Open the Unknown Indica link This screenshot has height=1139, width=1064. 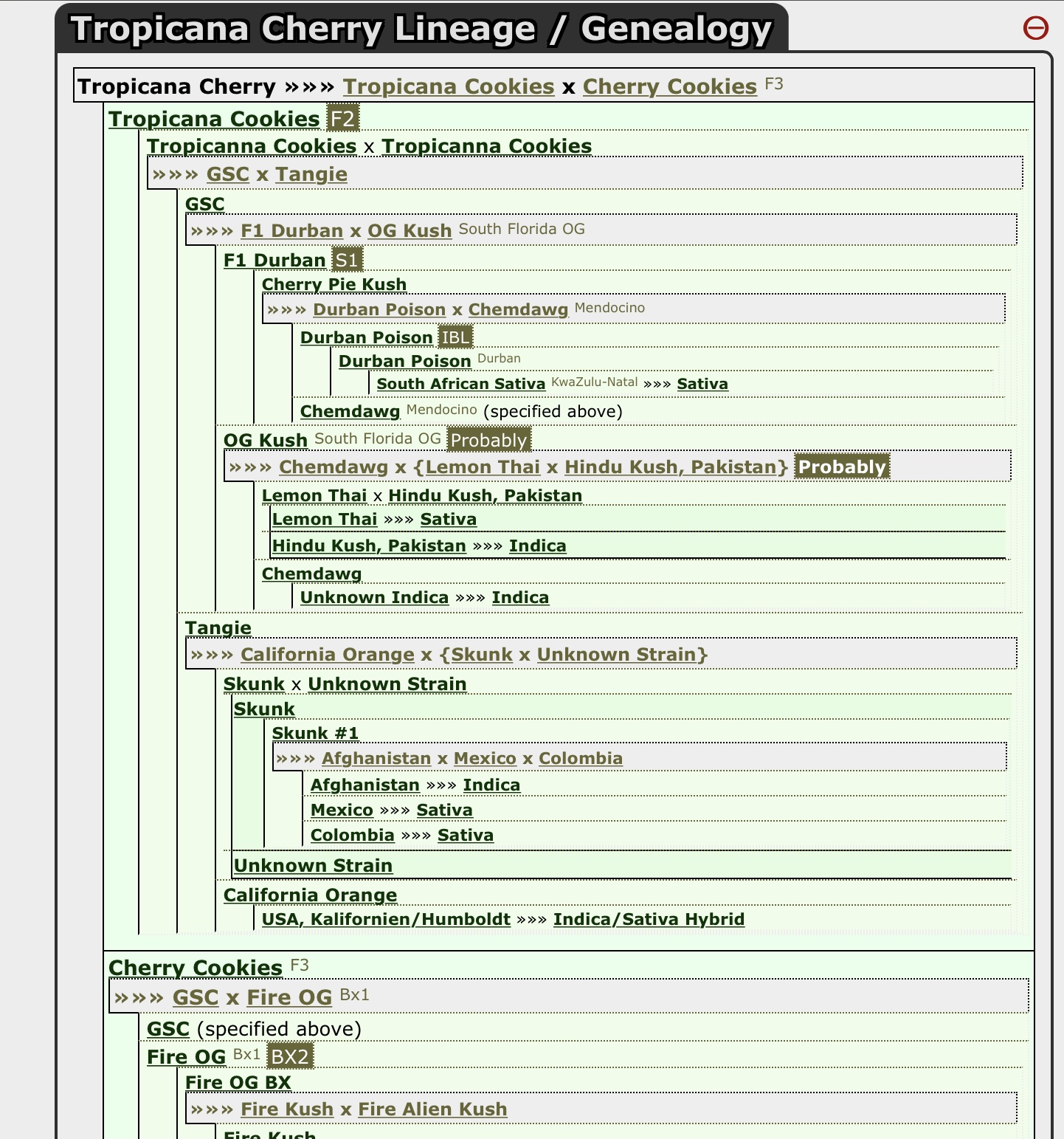point(374,598)
